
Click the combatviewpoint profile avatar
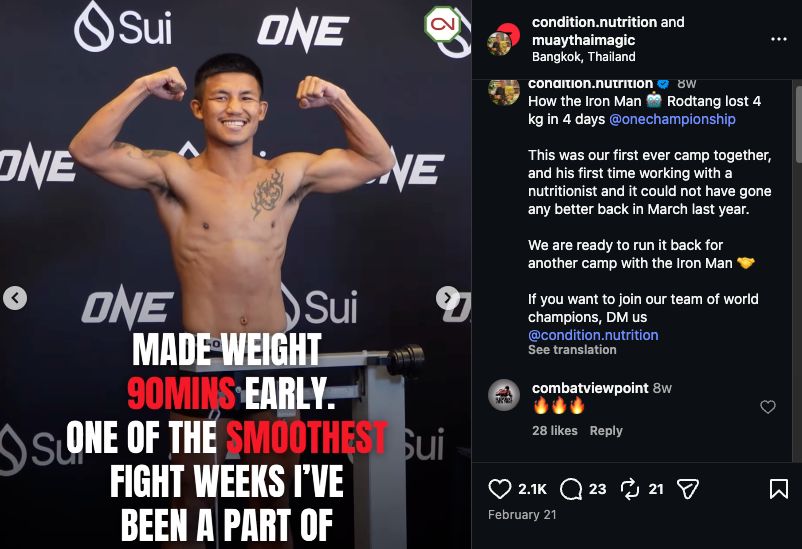[x=504, y=395]
